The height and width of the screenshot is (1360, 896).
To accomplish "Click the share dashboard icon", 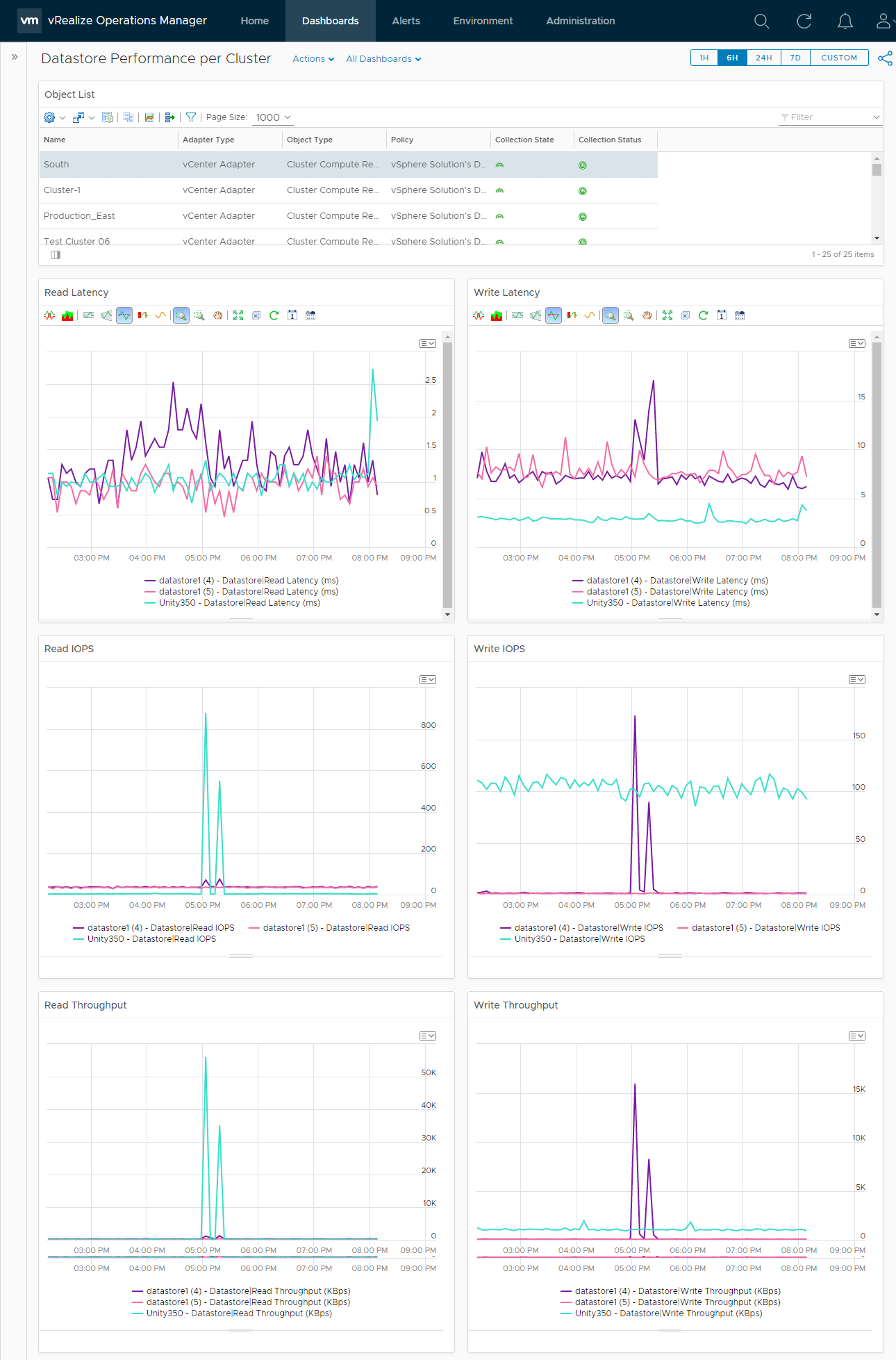I will click(x=885, y=58).
